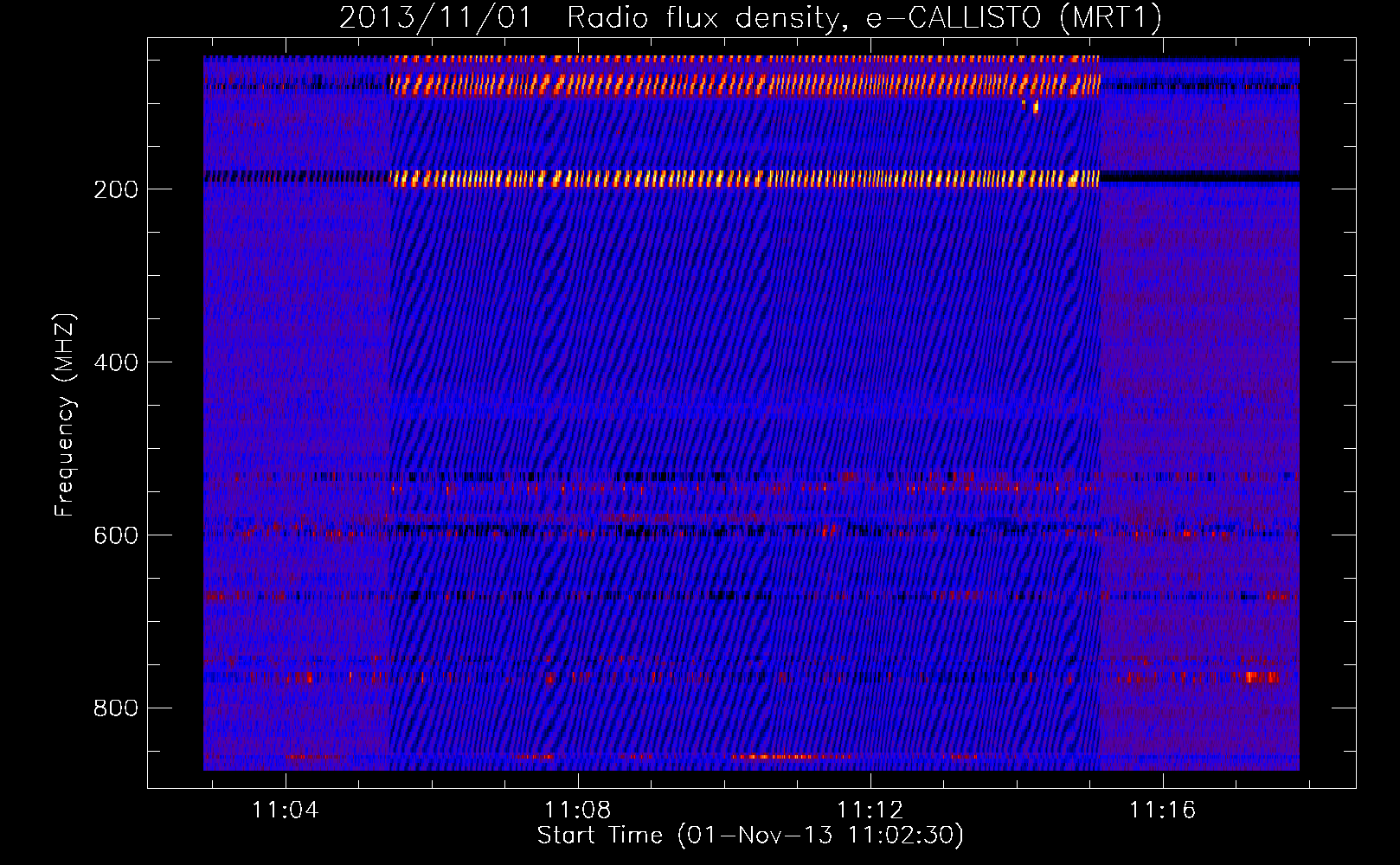Select the 11:16 time tick label
The image size is (1400, 865).
[x=1162, y=810]
